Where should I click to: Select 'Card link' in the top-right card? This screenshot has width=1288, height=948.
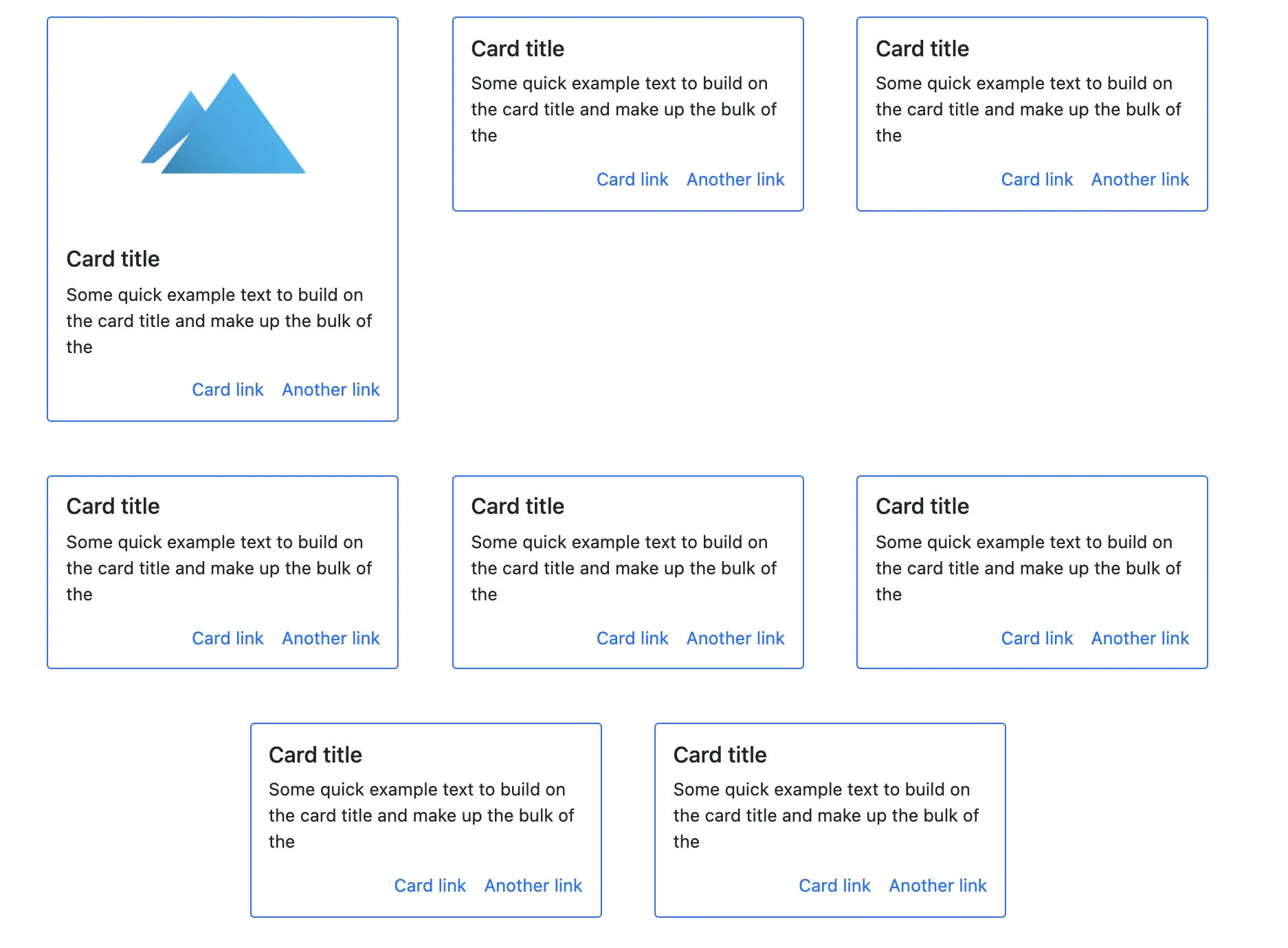pyautogui.click(x=1036, y=179)
